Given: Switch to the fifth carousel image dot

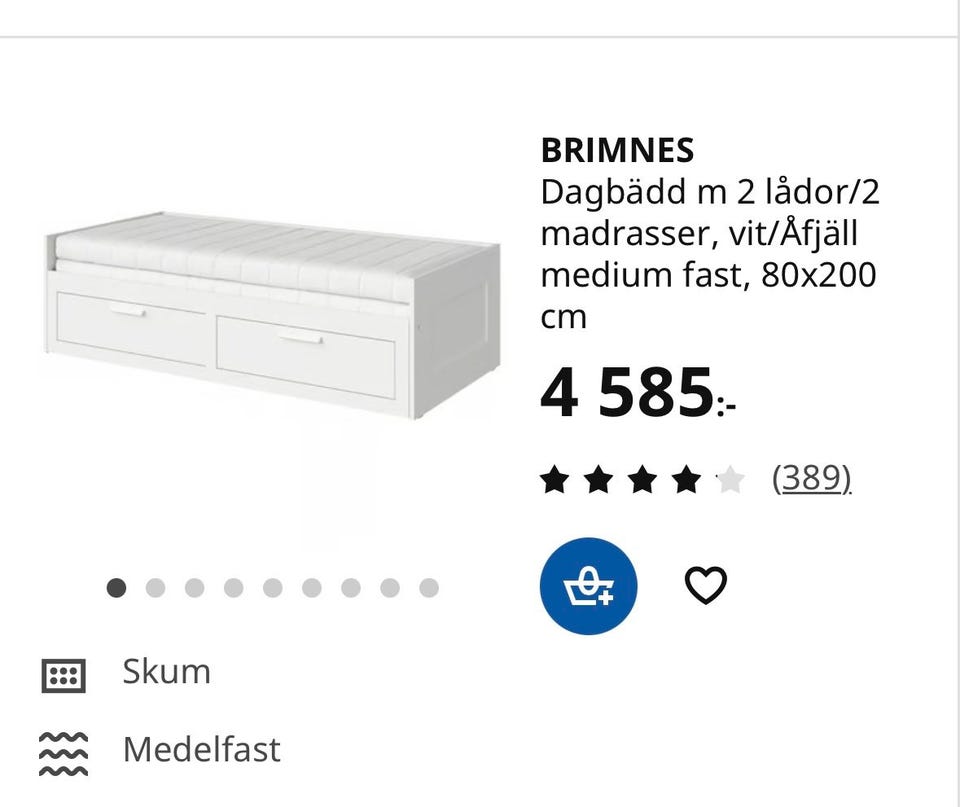Looking at the screenshot, I should [x=273, y=588].
